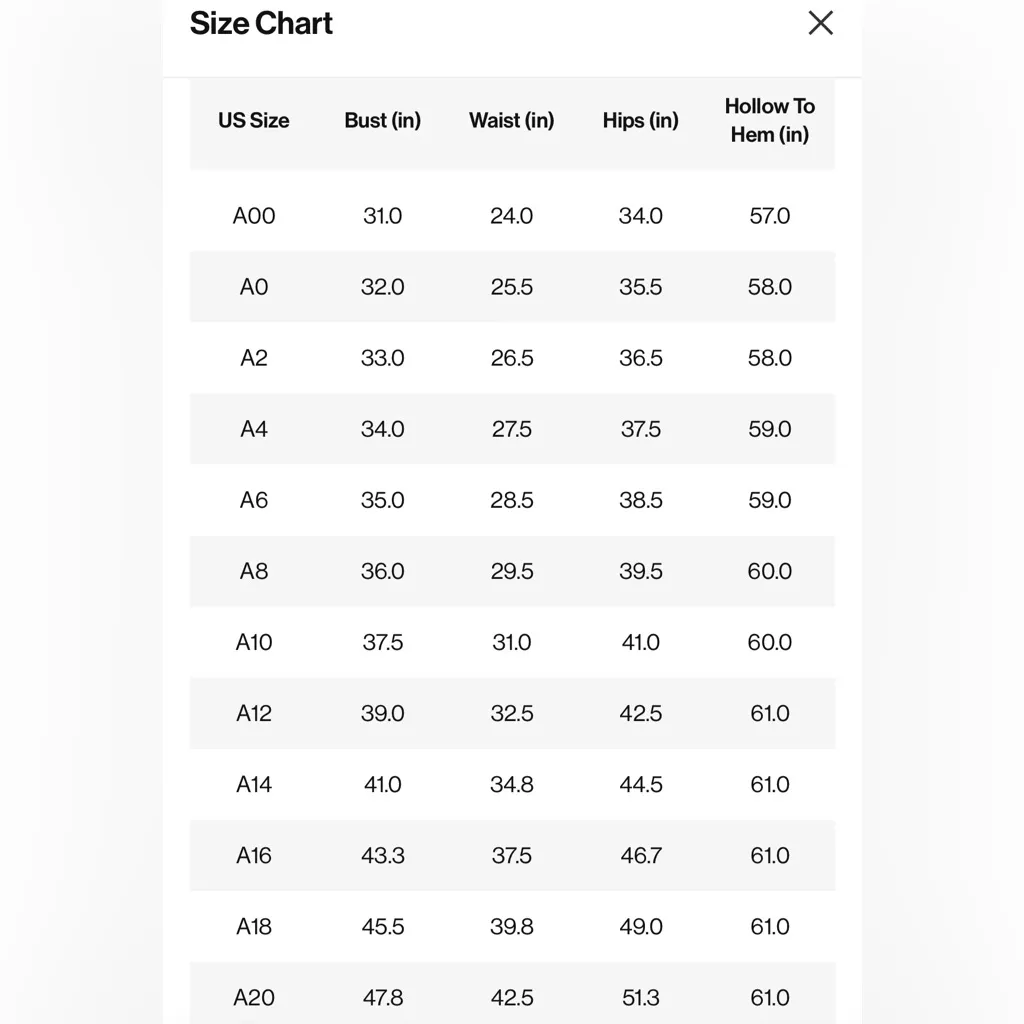Select the A6 size row label
Image resolution: width=1024 pixels, height=1024 pixels.
pos(254,500)
